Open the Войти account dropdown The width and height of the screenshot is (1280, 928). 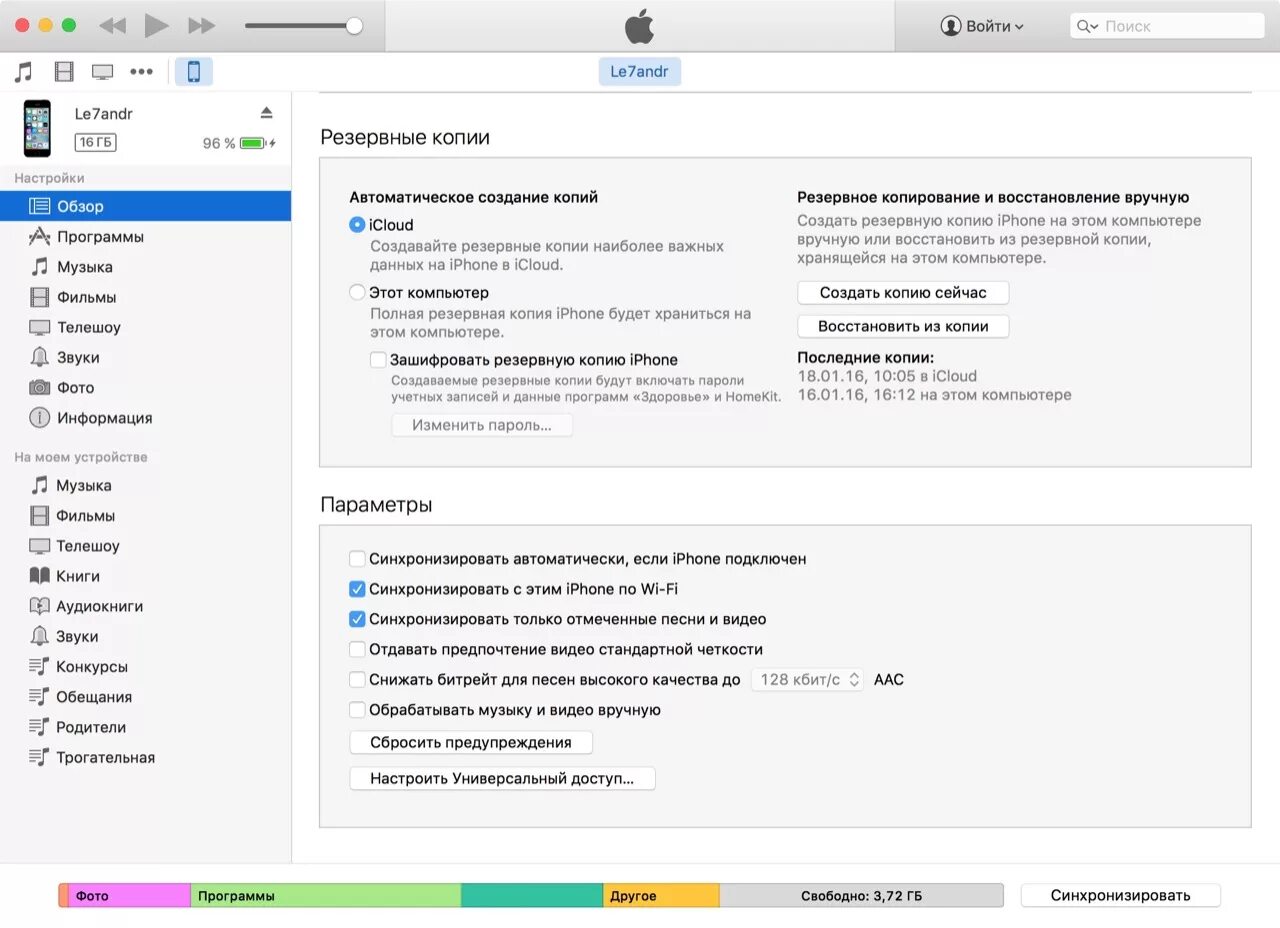point(982,26)
